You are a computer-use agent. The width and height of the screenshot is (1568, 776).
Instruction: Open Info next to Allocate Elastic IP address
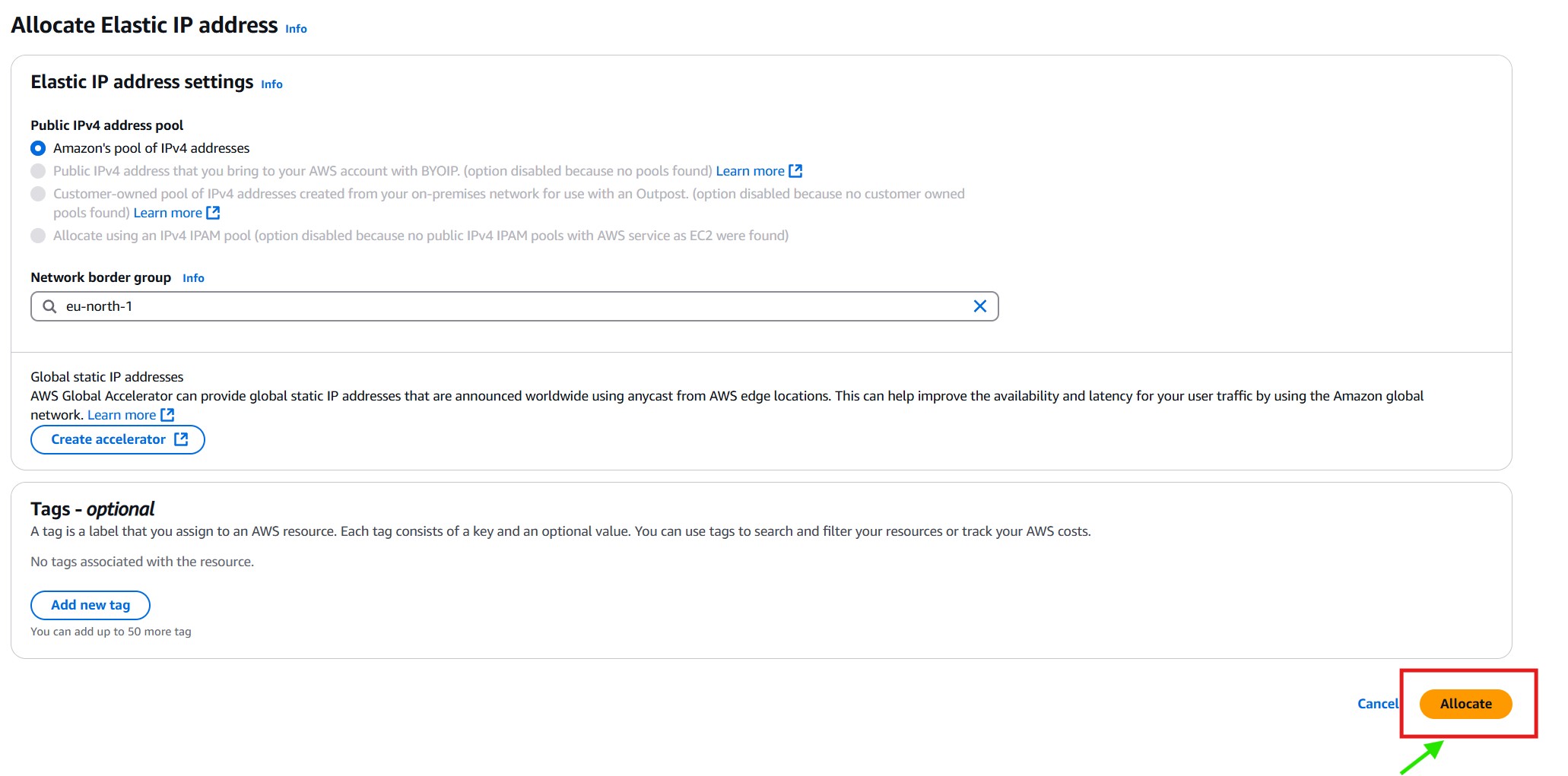(296, 29)
